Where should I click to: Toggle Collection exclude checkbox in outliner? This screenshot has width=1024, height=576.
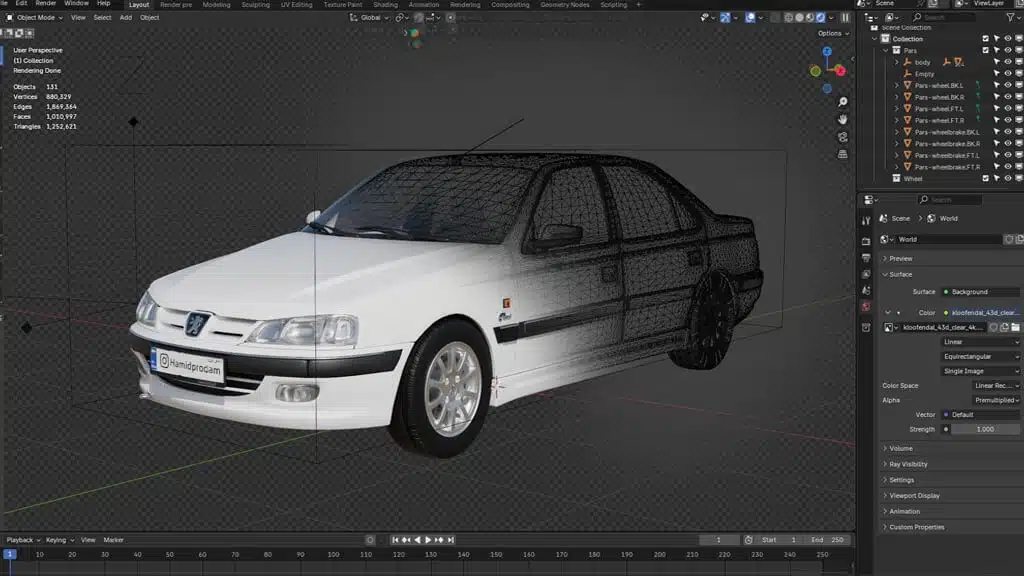pyautogui.click(x=986, y=39)
